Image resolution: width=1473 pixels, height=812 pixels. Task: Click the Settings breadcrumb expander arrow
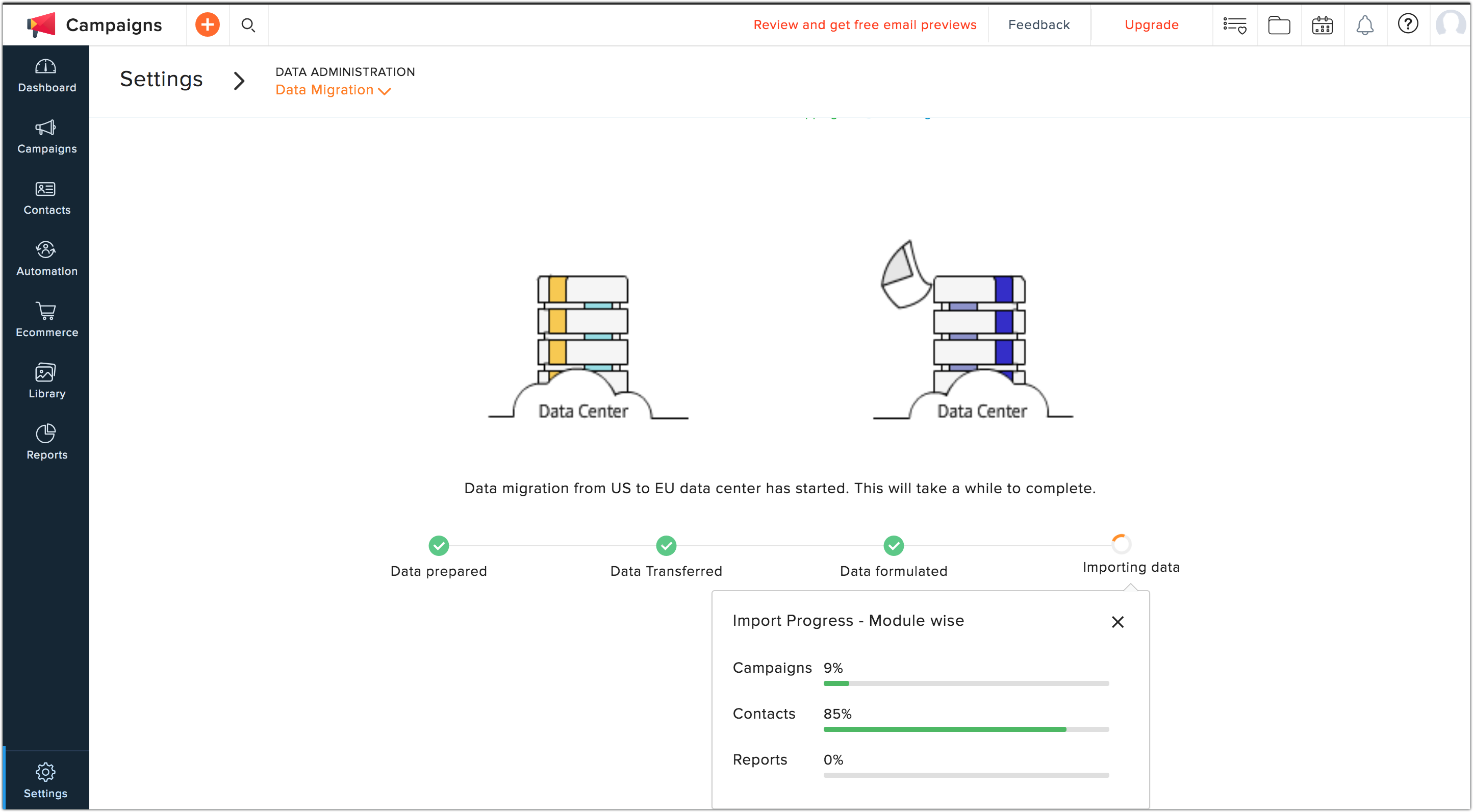(238, 80)
